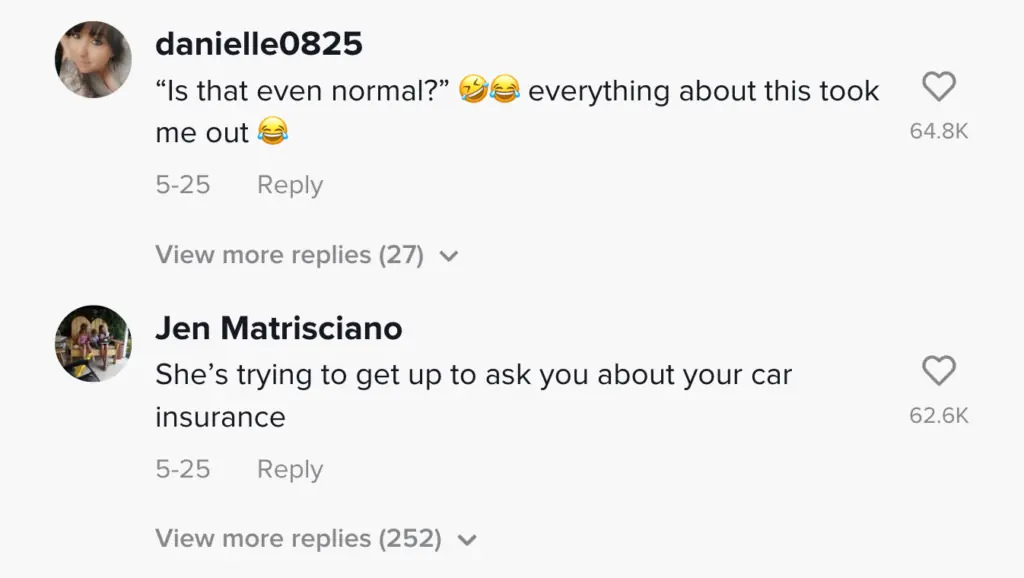This screenshot has width=1024, height=578.
Task: Visit the Jen Matrisciano username link
Action: click(279, 328)
